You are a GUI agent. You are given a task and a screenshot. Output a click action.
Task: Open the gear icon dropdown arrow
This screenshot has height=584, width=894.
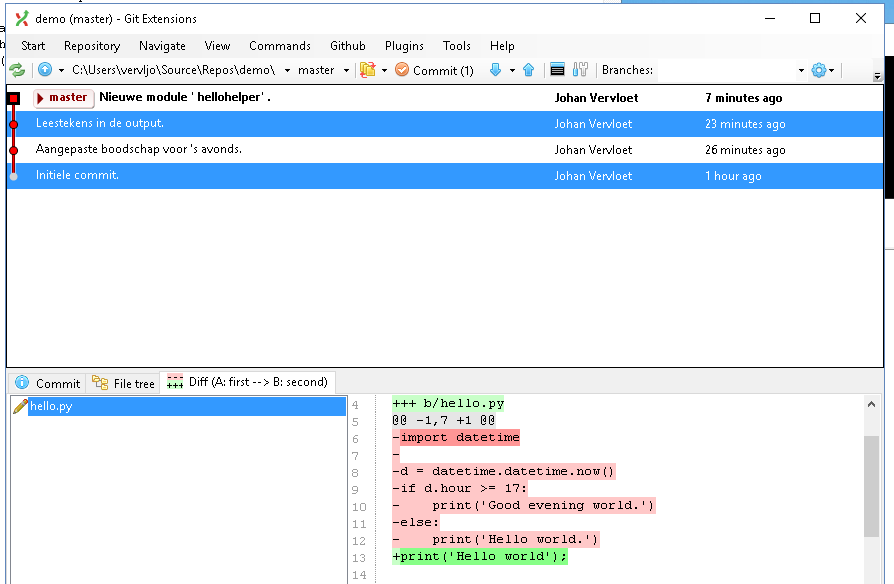pos(832,70)
